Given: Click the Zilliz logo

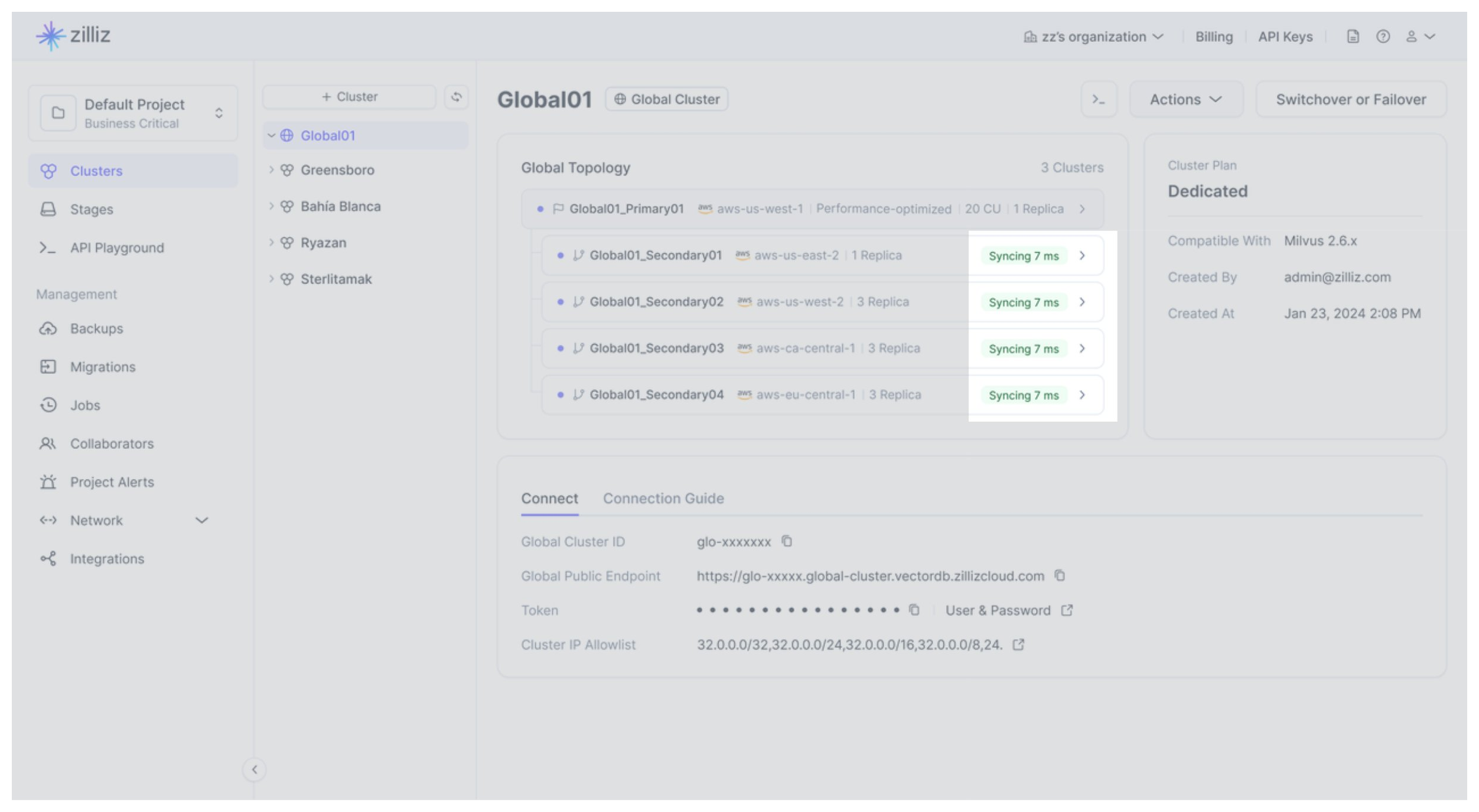Looking at the screenshot, I should (73, 35).
